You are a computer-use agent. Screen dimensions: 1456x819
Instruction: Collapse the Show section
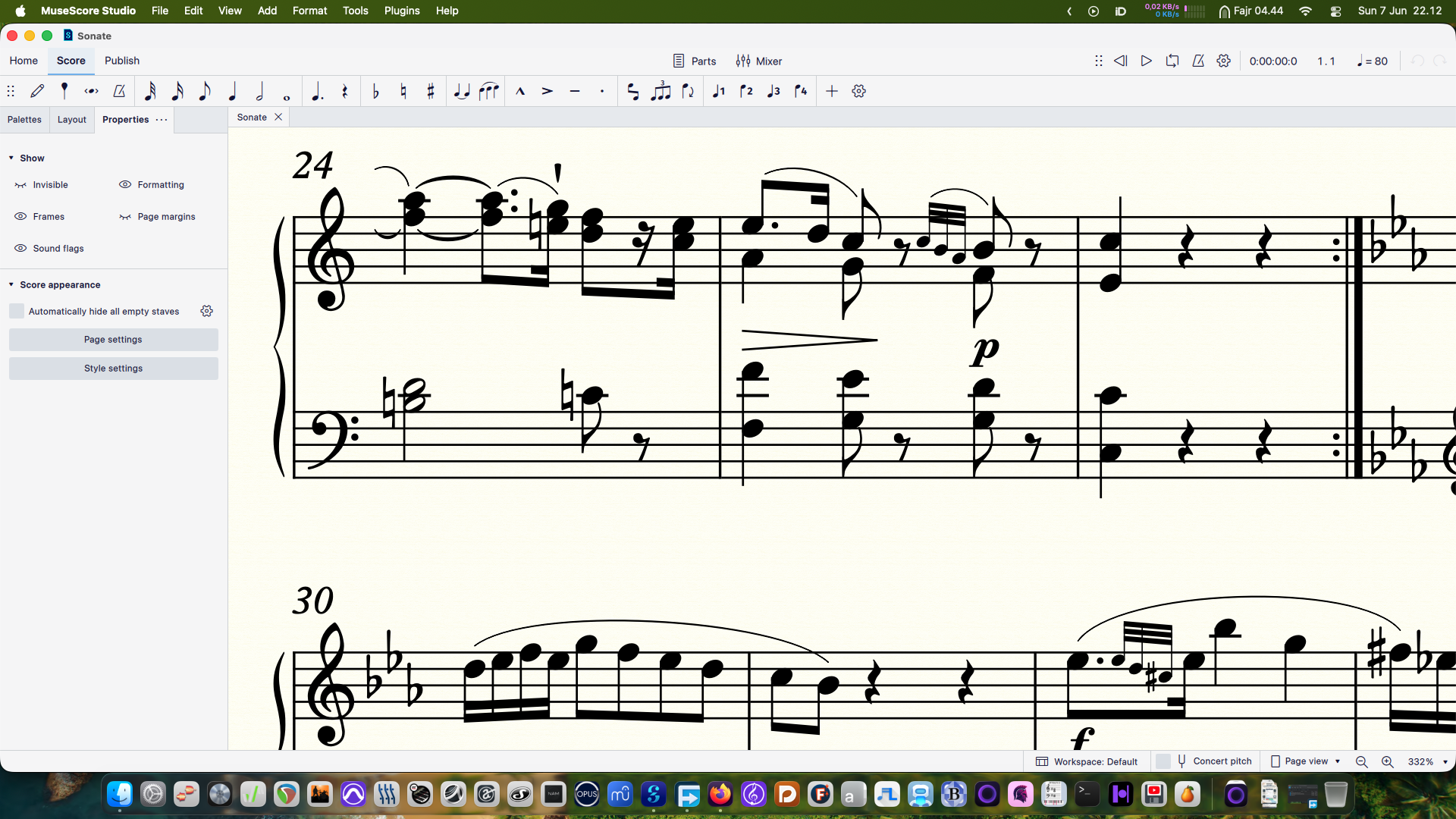tap(11, 158)
